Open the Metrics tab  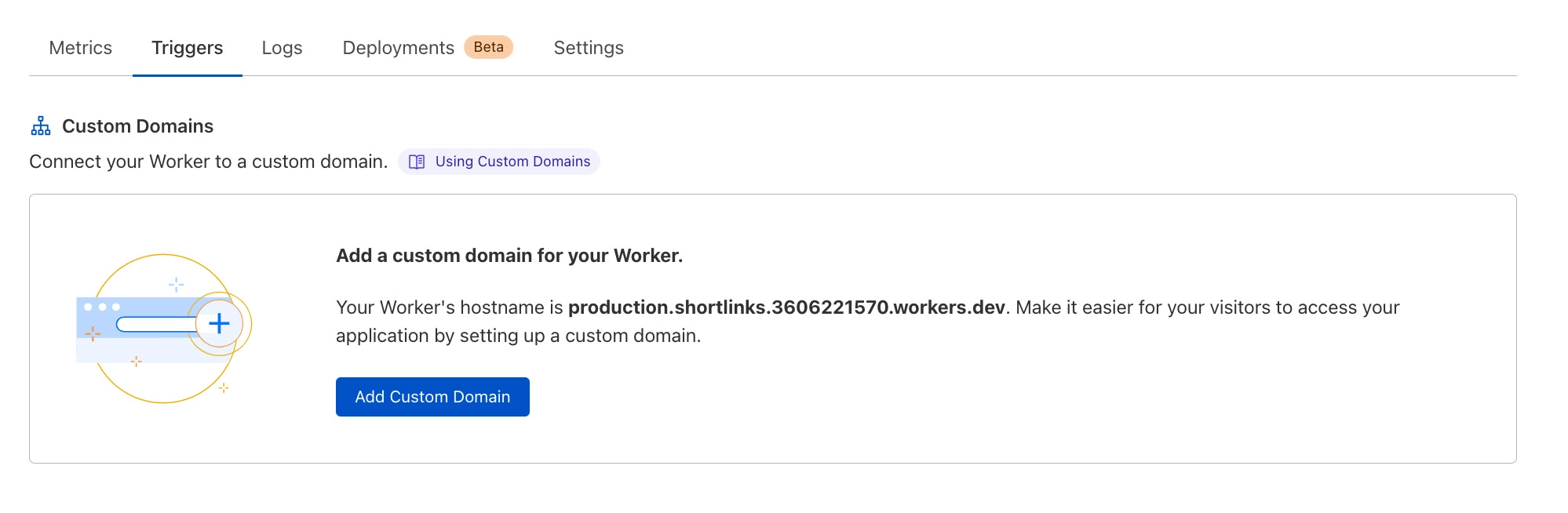(x=80, y=48)
